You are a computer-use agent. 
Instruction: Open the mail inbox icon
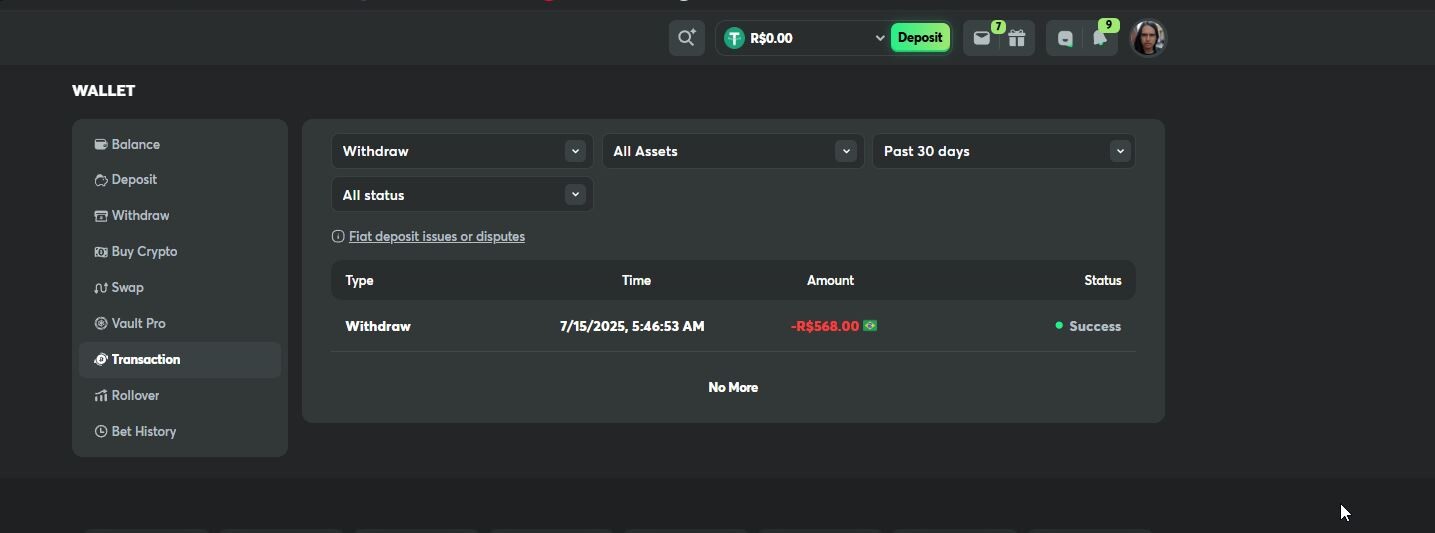point(981,38)
